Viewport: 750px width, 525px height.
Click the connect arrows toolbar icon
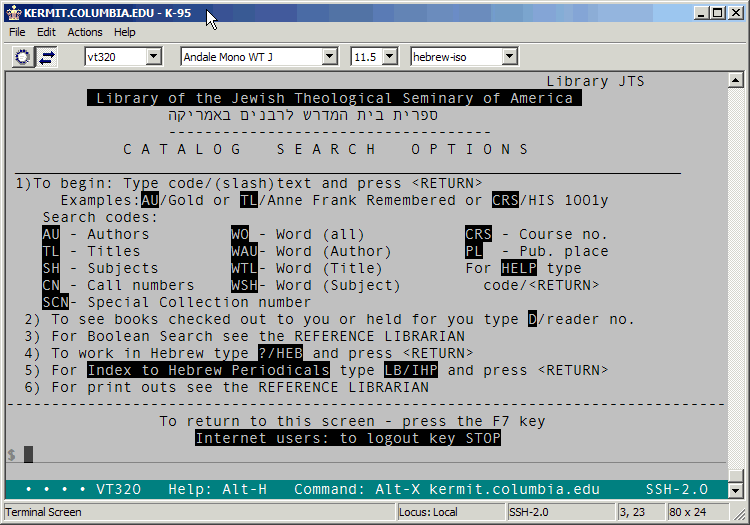pos(46,57)
